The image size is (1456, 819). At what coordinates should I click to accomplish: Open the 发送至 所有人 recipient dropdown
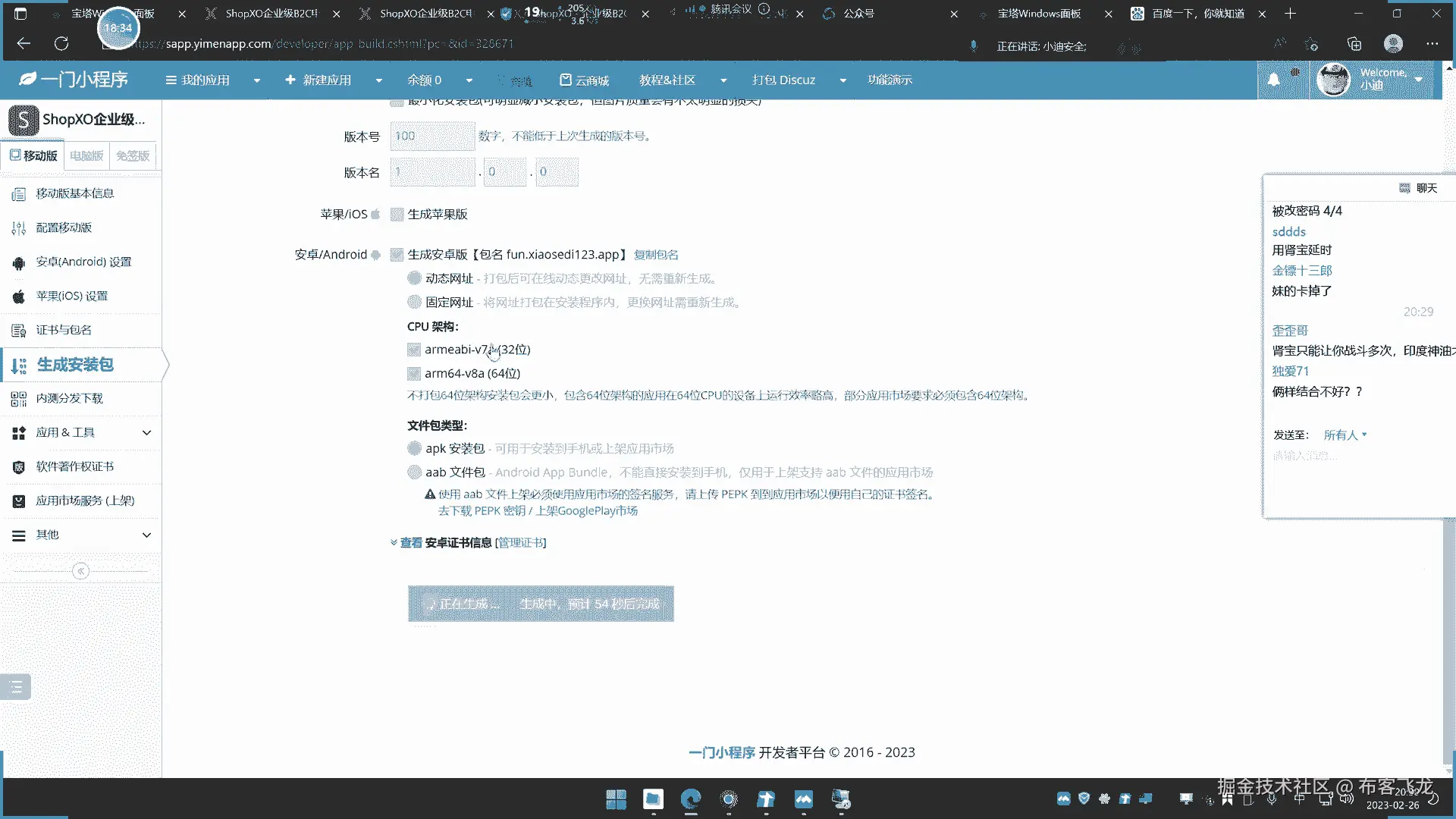(x=1345, y=435)
